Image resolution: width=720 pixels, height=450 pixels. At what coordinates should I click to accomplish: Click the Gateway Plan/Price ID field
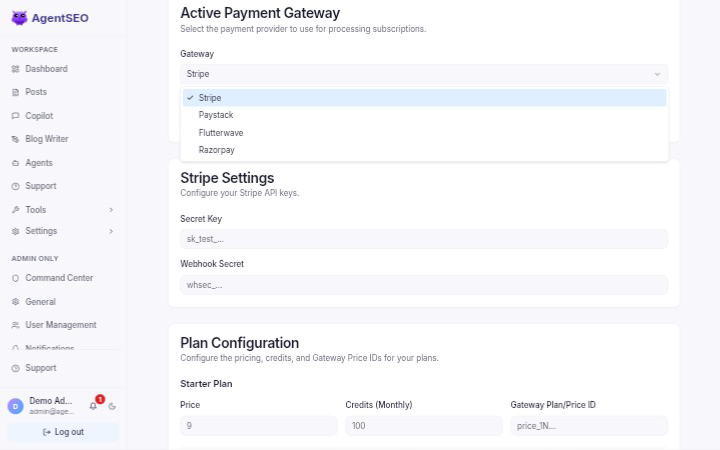[x=589, y=426]
